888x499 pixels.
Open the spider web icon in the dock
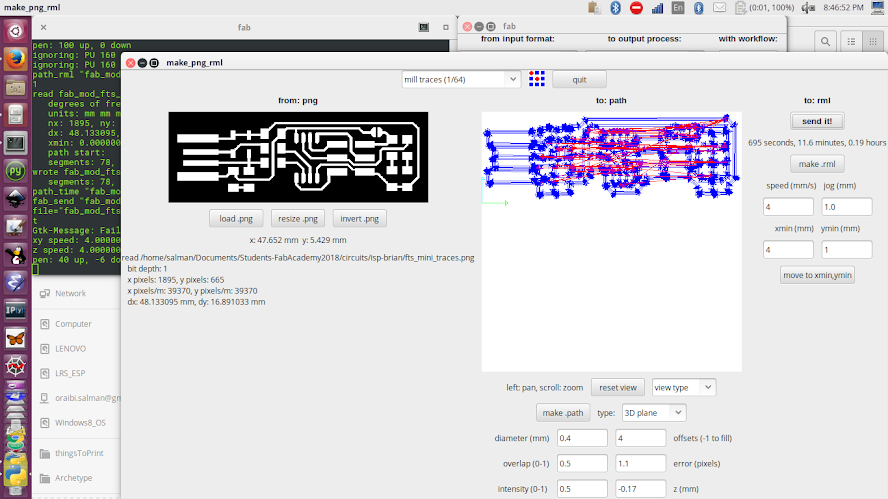(15, 366)
